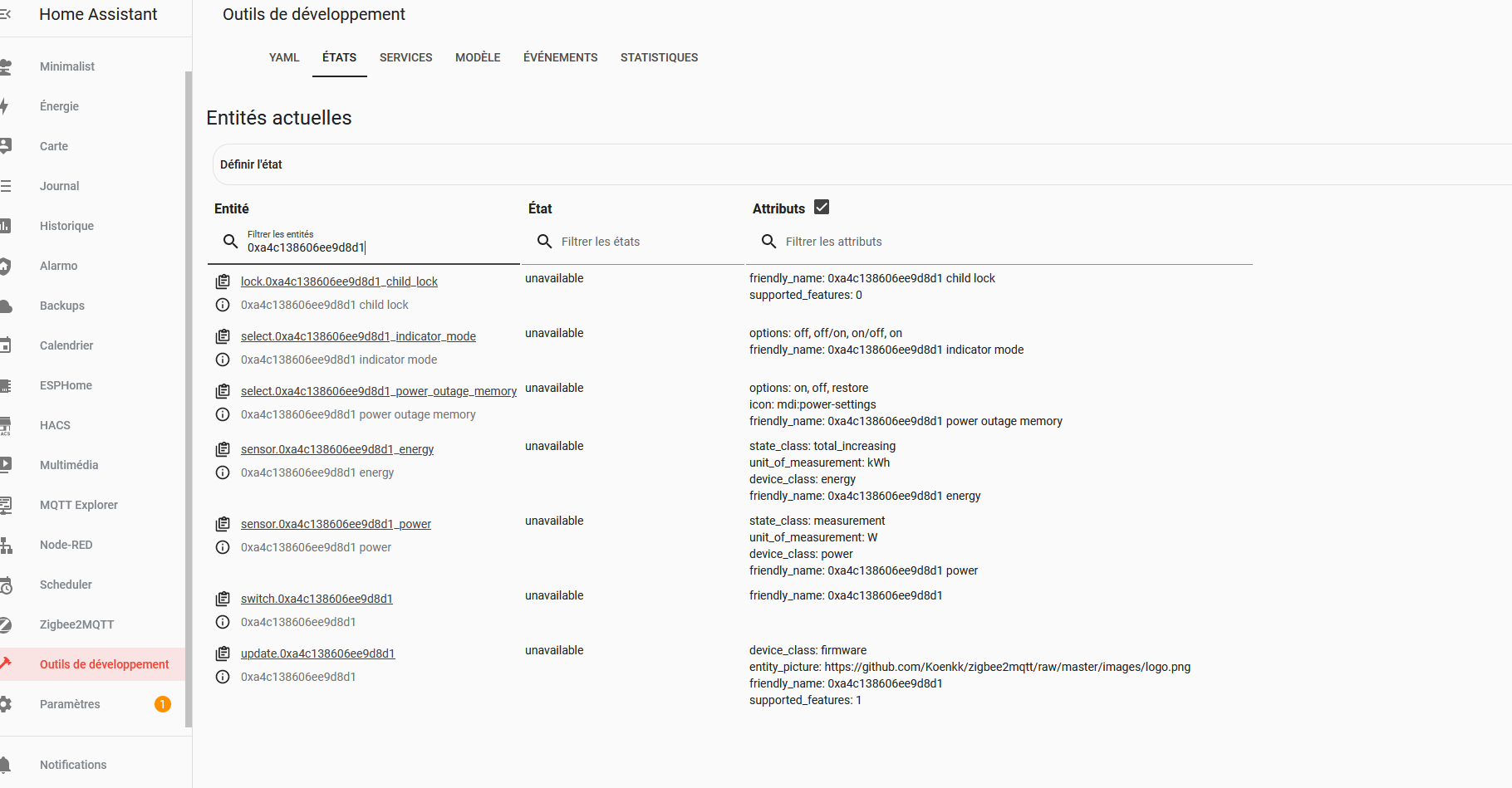Open select power_outage_memory entity link
Image resolution: width=1512 pixels, height=788 pixels.
[x=379, y=391]
